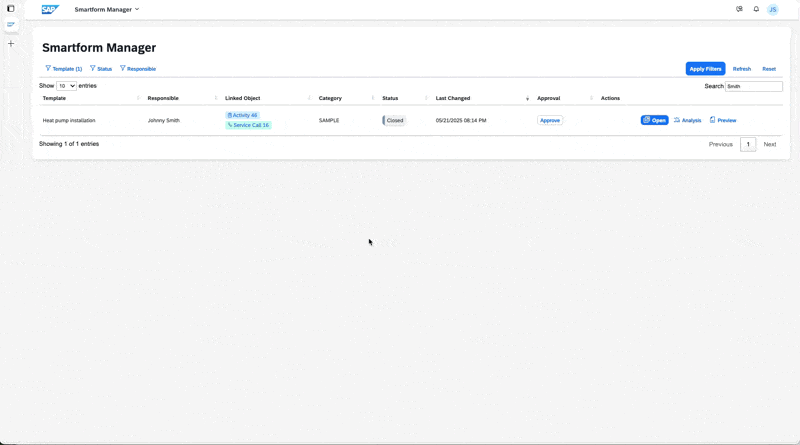Open the chat support icon

coord(740,9)
